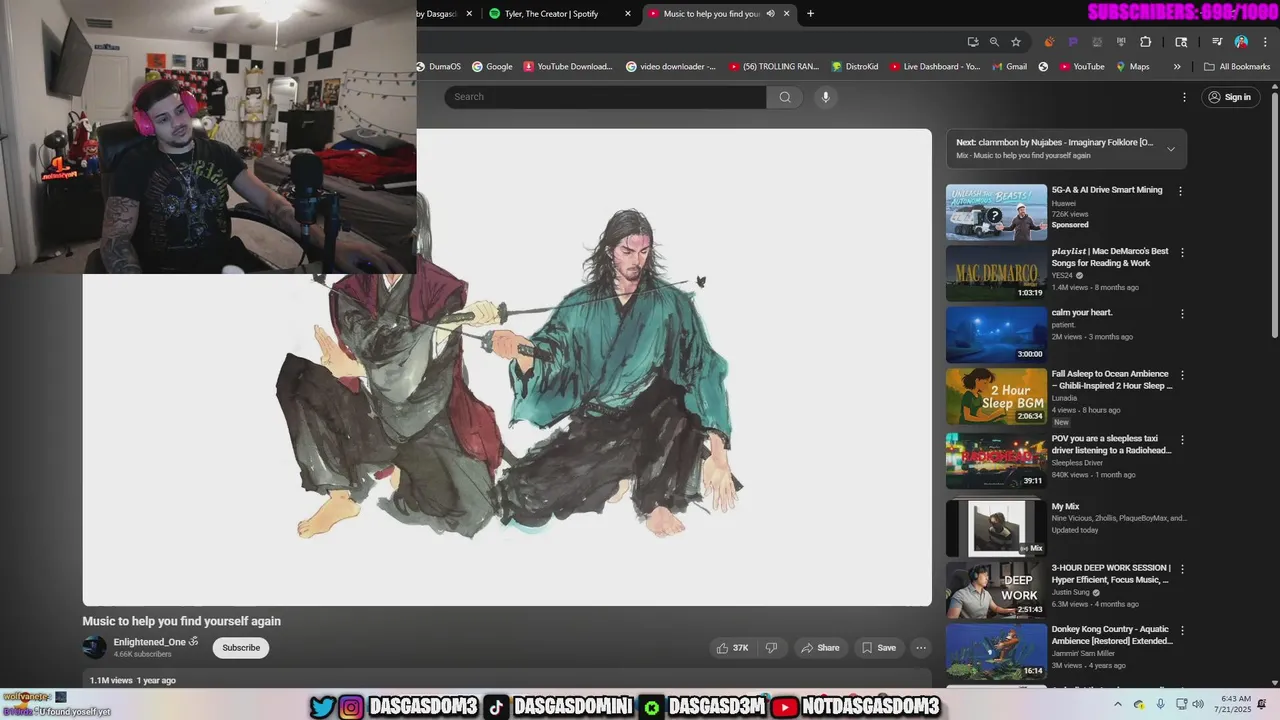
Task: Click Sign in button on YouTube
Action: pos(1229,97)
